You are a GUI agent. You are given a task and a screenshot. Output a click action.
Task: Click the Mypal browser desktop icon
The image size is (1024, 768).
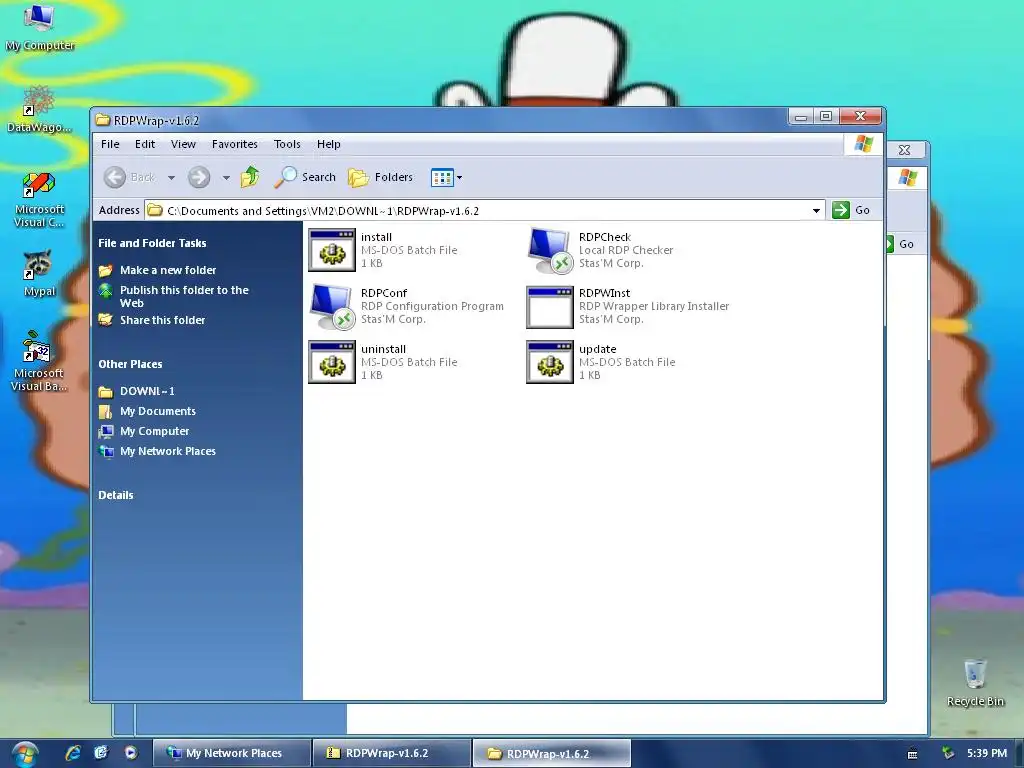(39, 273)
